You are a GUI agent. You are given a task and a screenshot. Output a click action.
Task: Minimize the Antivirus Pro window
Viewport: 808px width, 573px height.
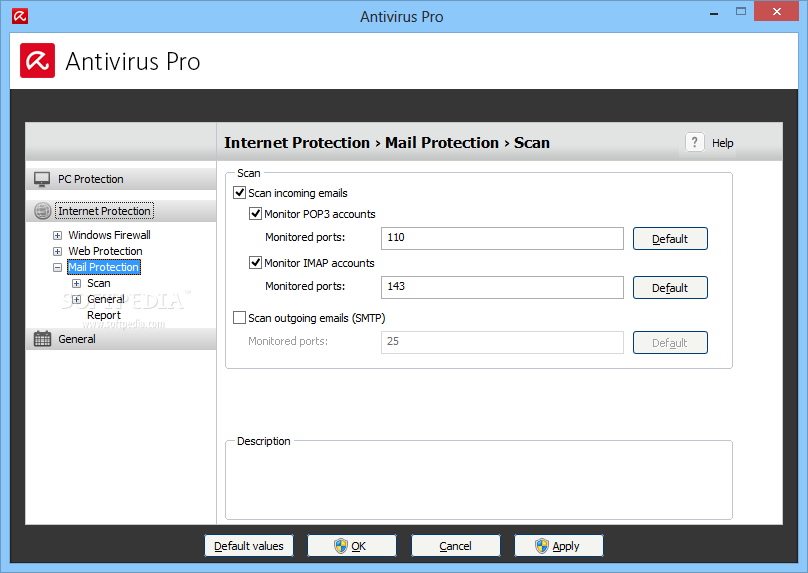point(714,13)
